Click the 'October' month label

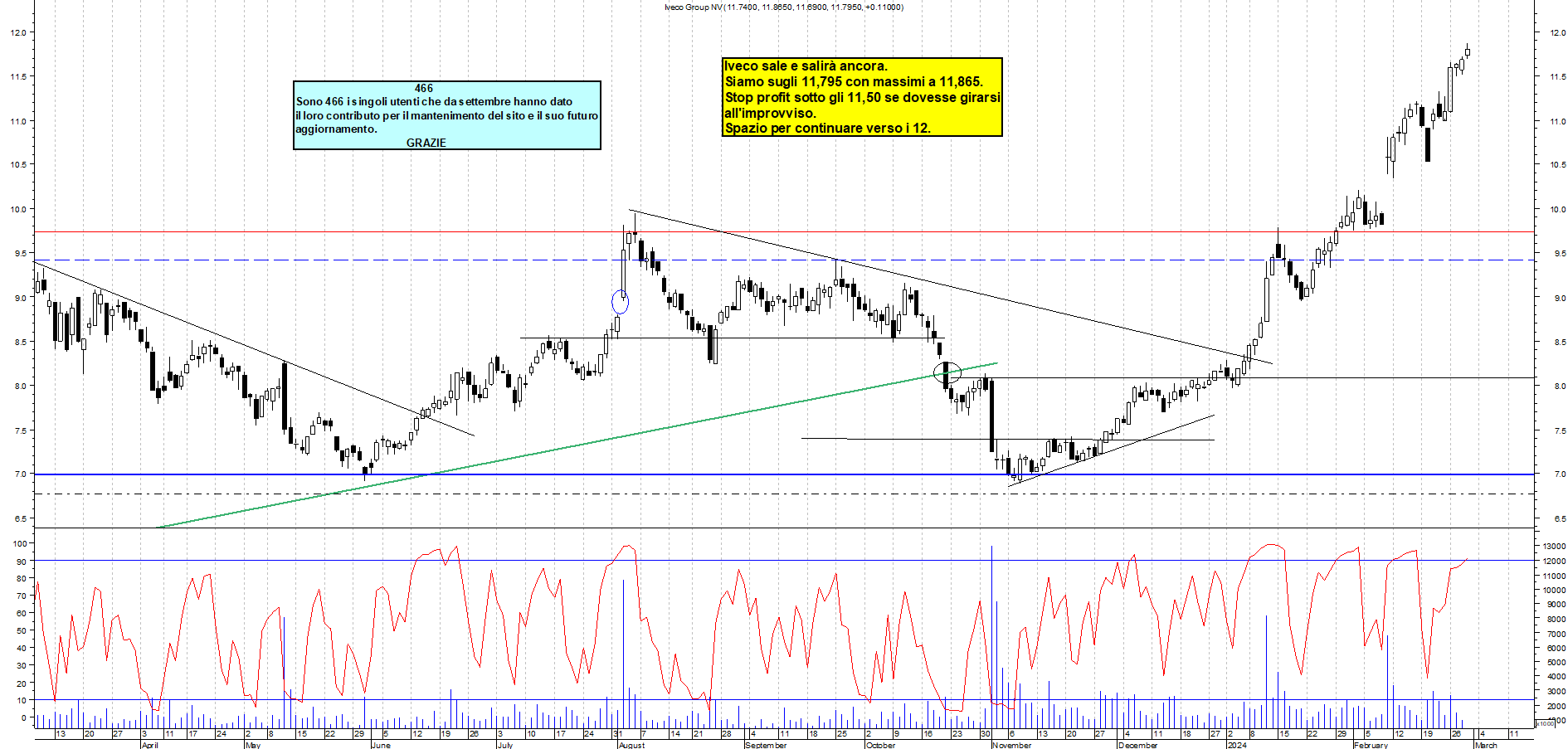(x=880, y=745)
